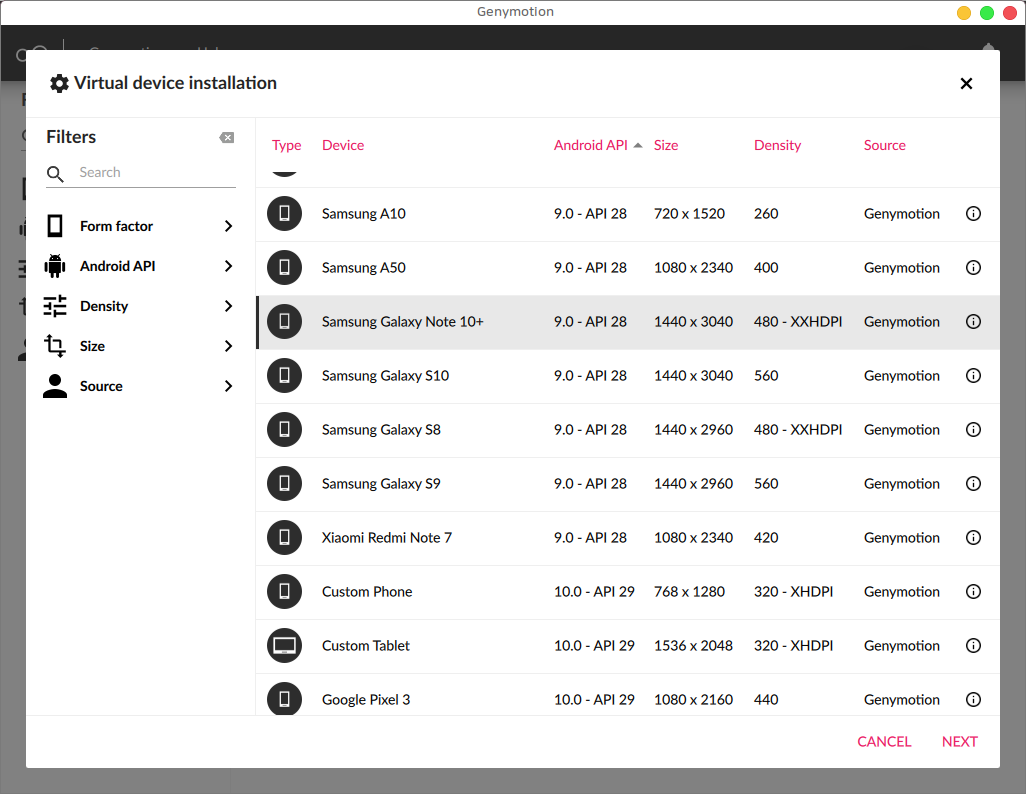1026x794 pixels.
Task: Select the Samsung Galaxy S8 row
Action: pyautogui.click(x=600, y=430)
